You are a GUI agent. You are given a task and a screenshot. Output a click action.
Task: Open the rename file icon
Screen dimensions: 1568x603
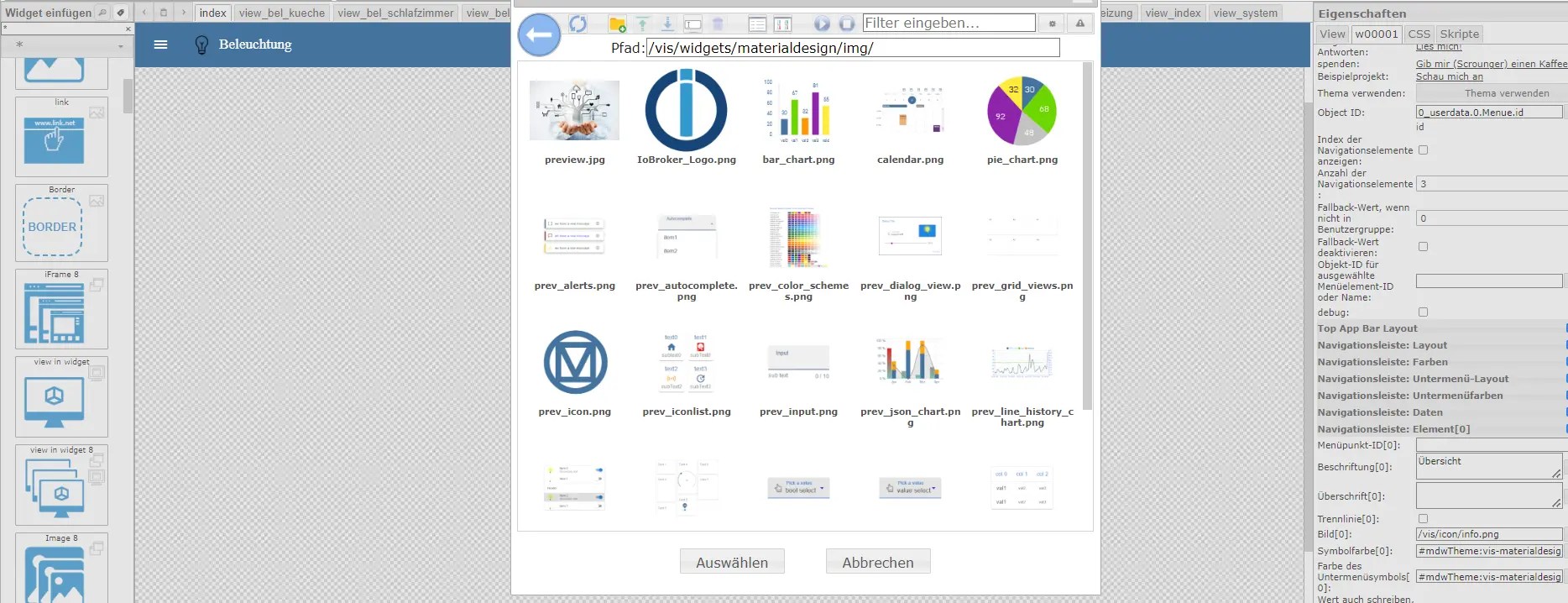click(x=693, y=24)
